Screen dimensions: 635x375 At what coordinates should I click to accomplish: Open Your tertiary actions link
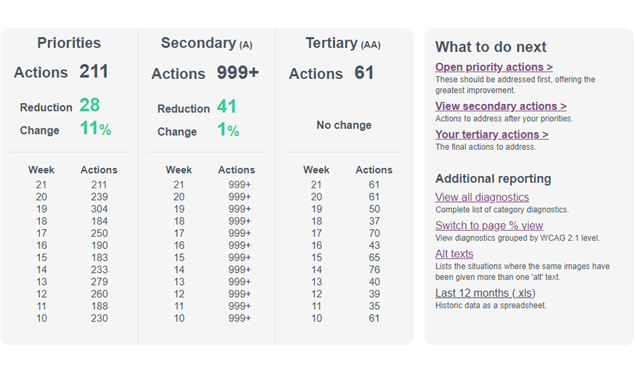492,134
